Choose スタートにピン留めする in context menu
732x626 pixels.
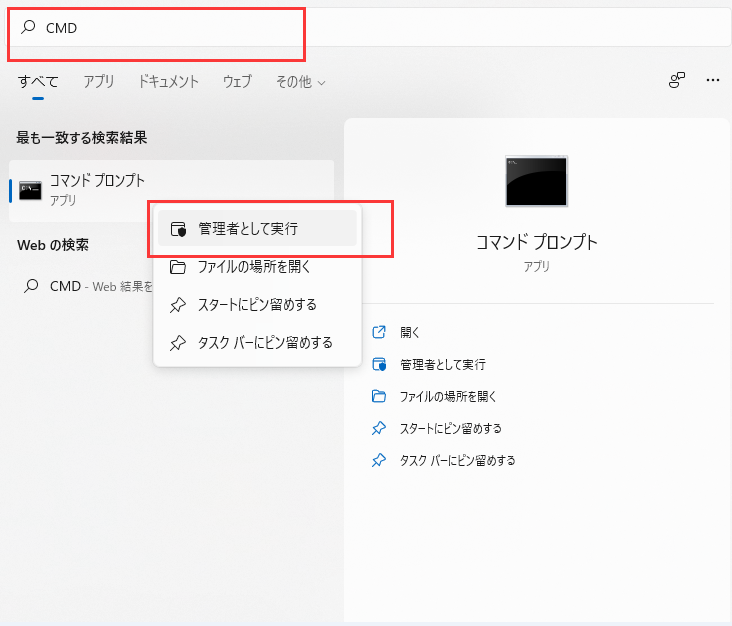click(257, 304)
